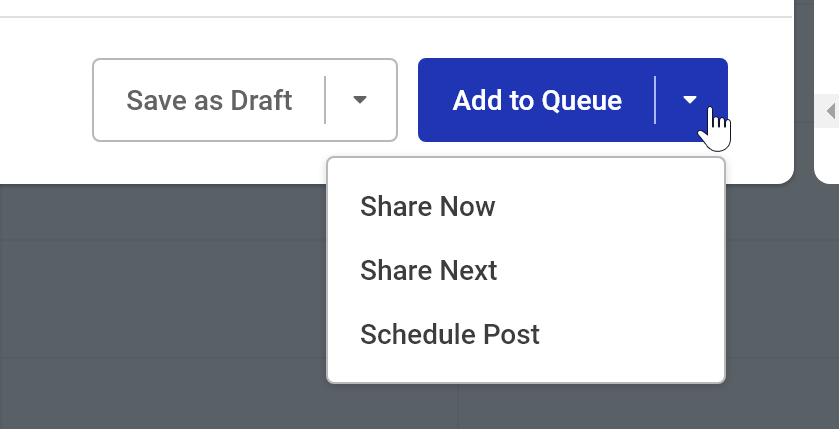Viewport: 839px width, 429px height.
Task: Queue the post using the blue button
Action: [537, 100]
